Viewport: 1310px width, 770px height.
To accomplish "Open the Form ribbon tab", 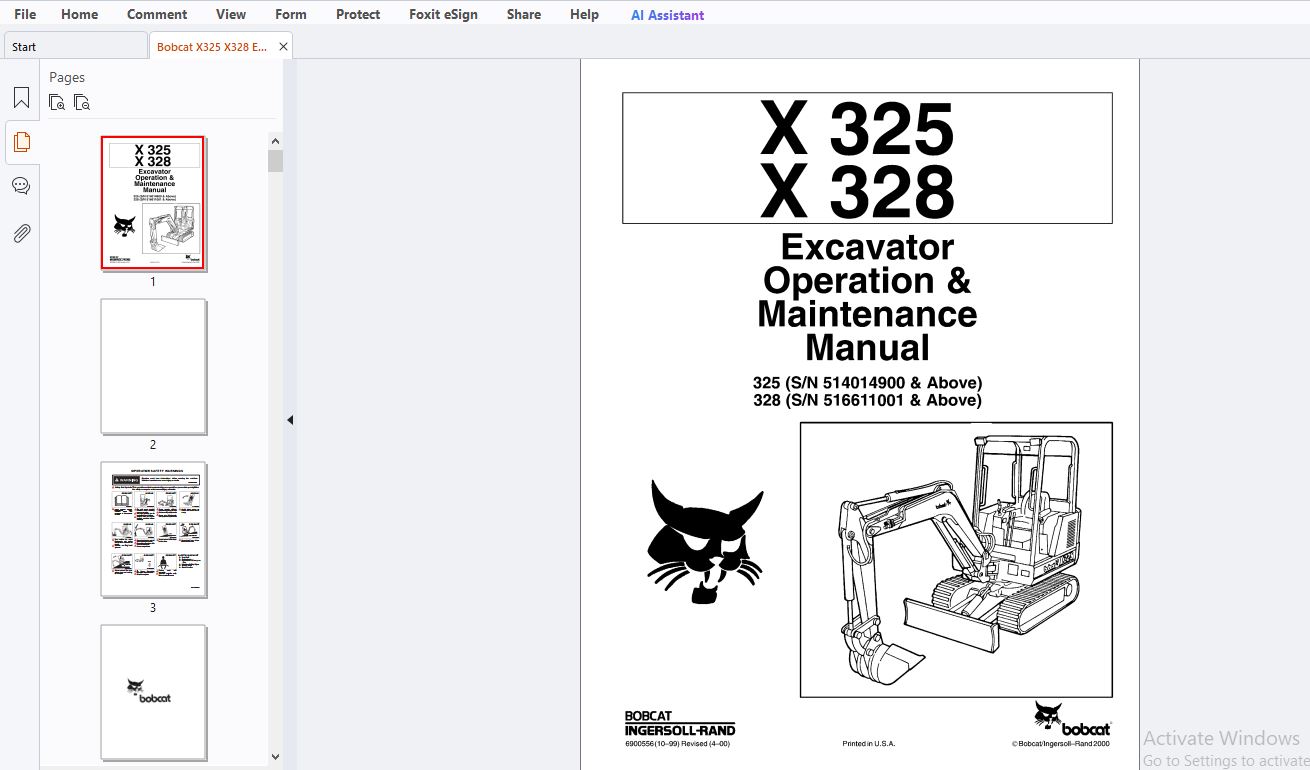I will point(291,14).
